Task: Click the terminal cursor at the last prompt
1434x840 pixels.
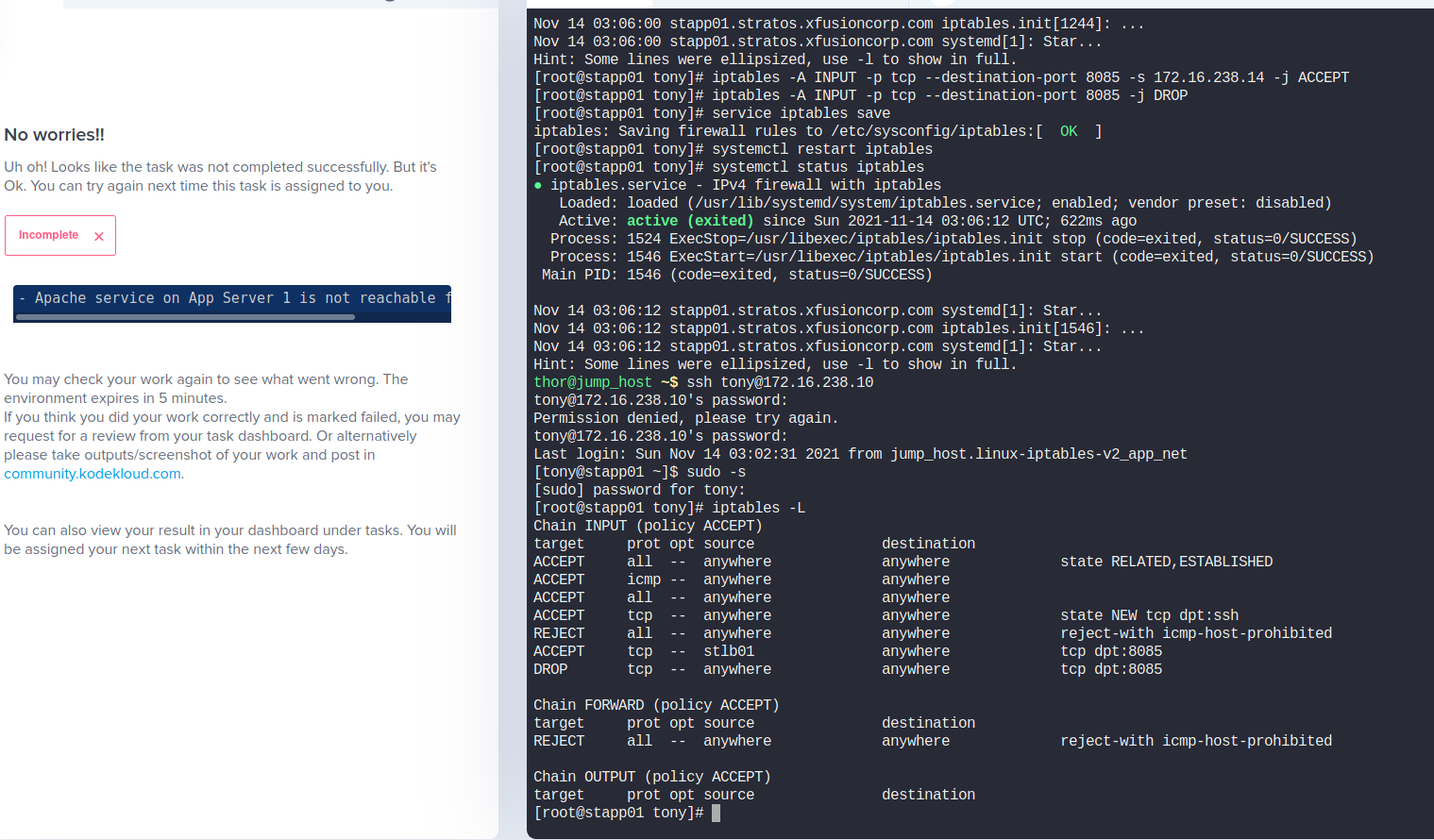Action: coord(716,813)
